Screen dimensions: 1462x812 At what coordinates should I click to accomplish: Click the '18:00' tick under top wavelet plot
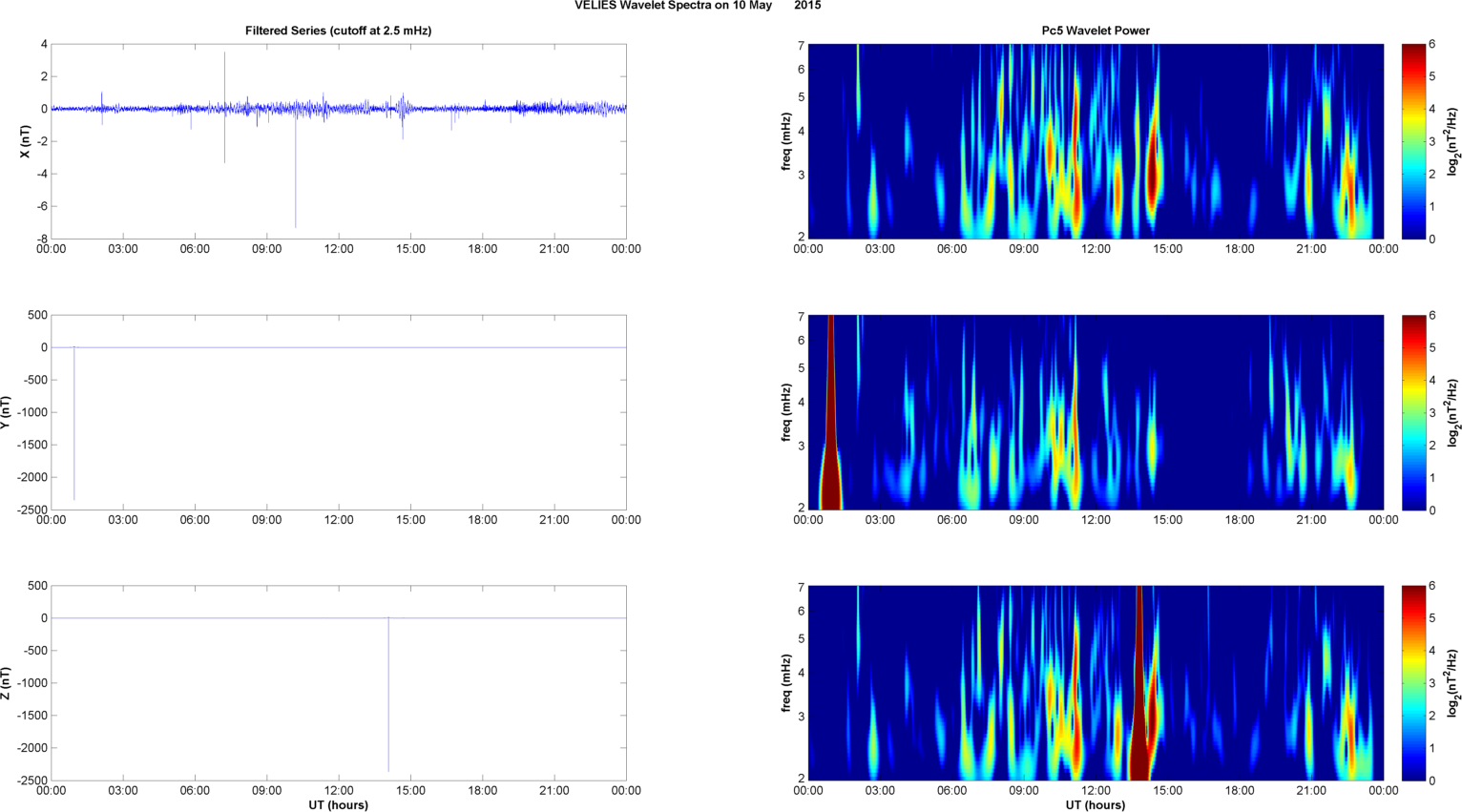tap(1240, 249)
